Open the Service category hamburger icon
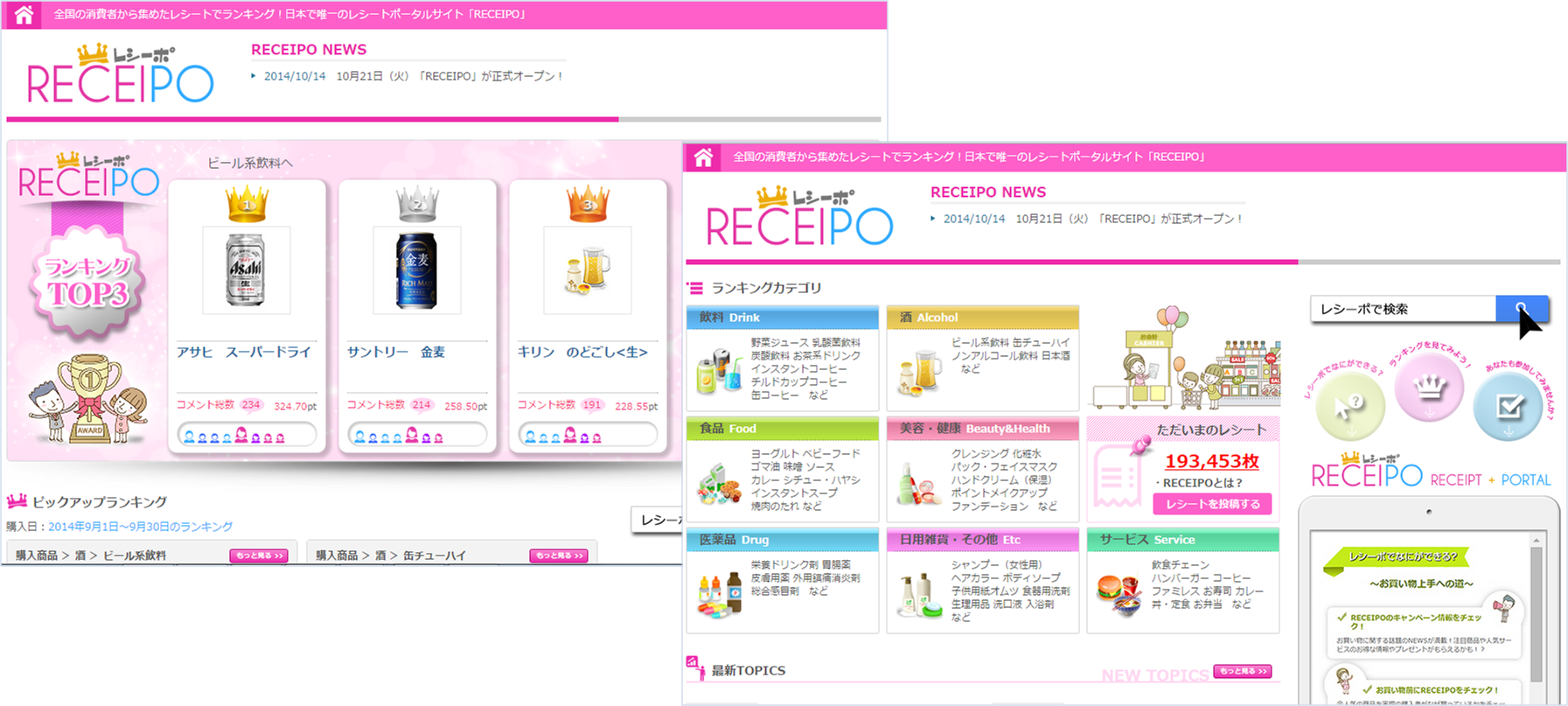Viewport: 1568px width, 706px height. [1119, 594]
